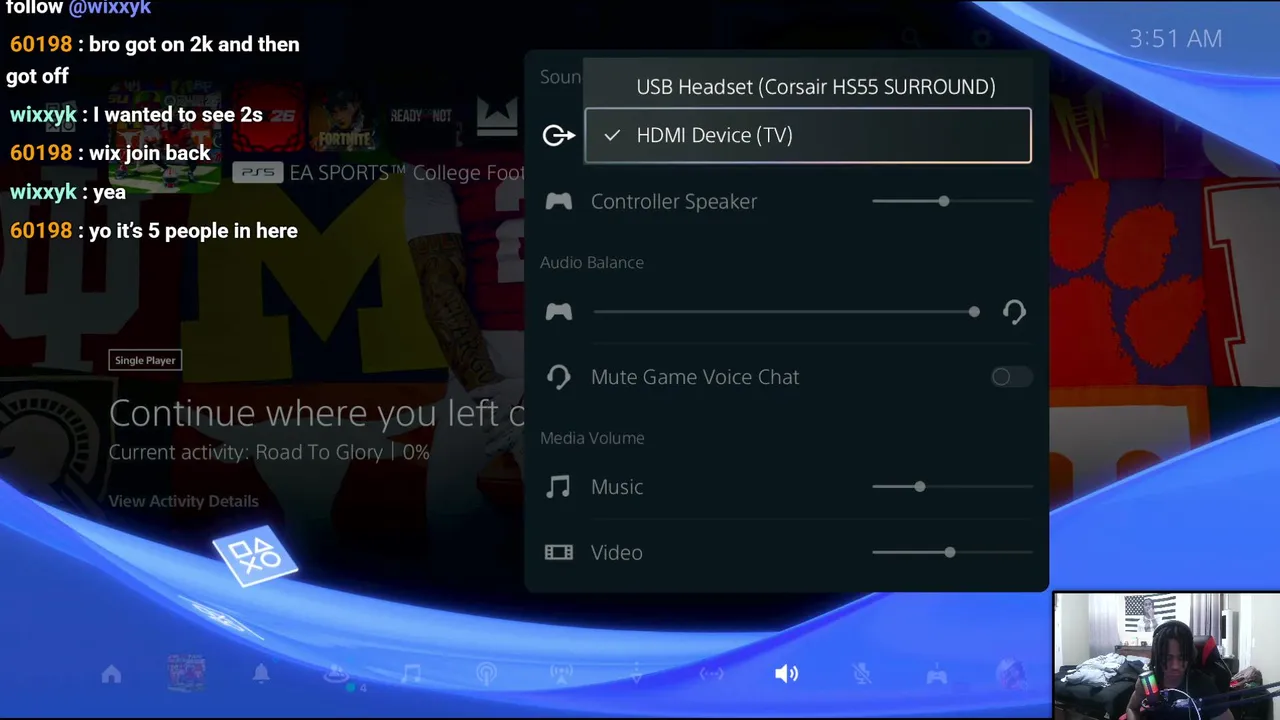Select HDMI Device (TV) output option
1280x720 pixels.
pos(807,135)
